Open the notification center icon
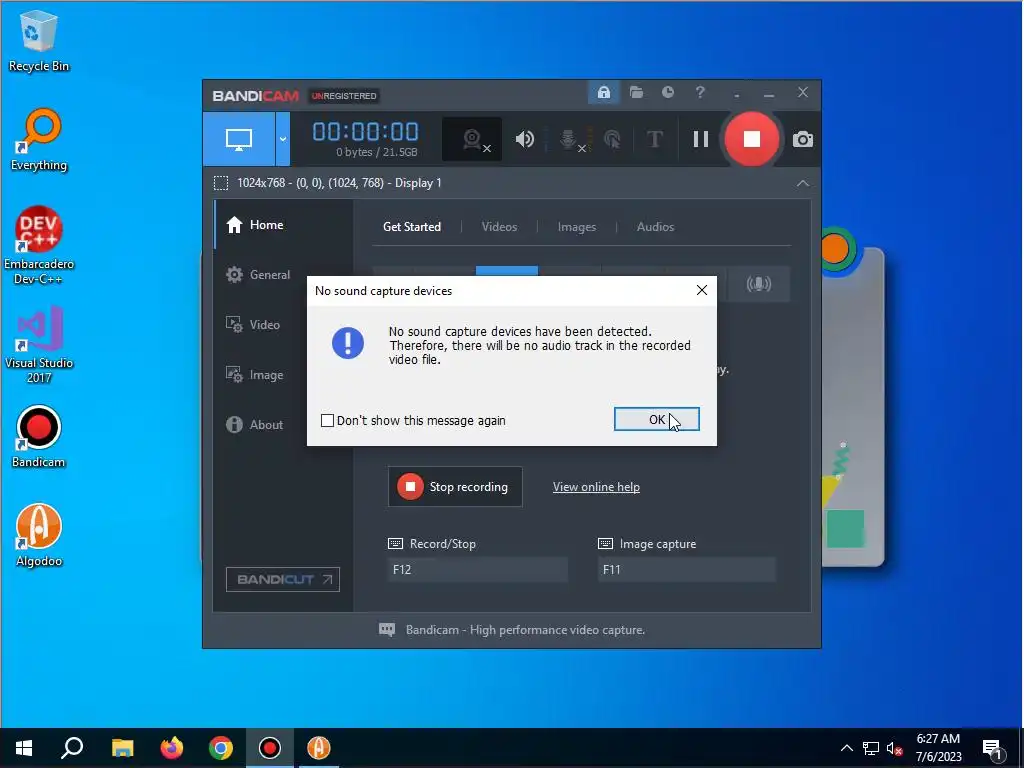 pyautogui.click(x=992, y=748)
